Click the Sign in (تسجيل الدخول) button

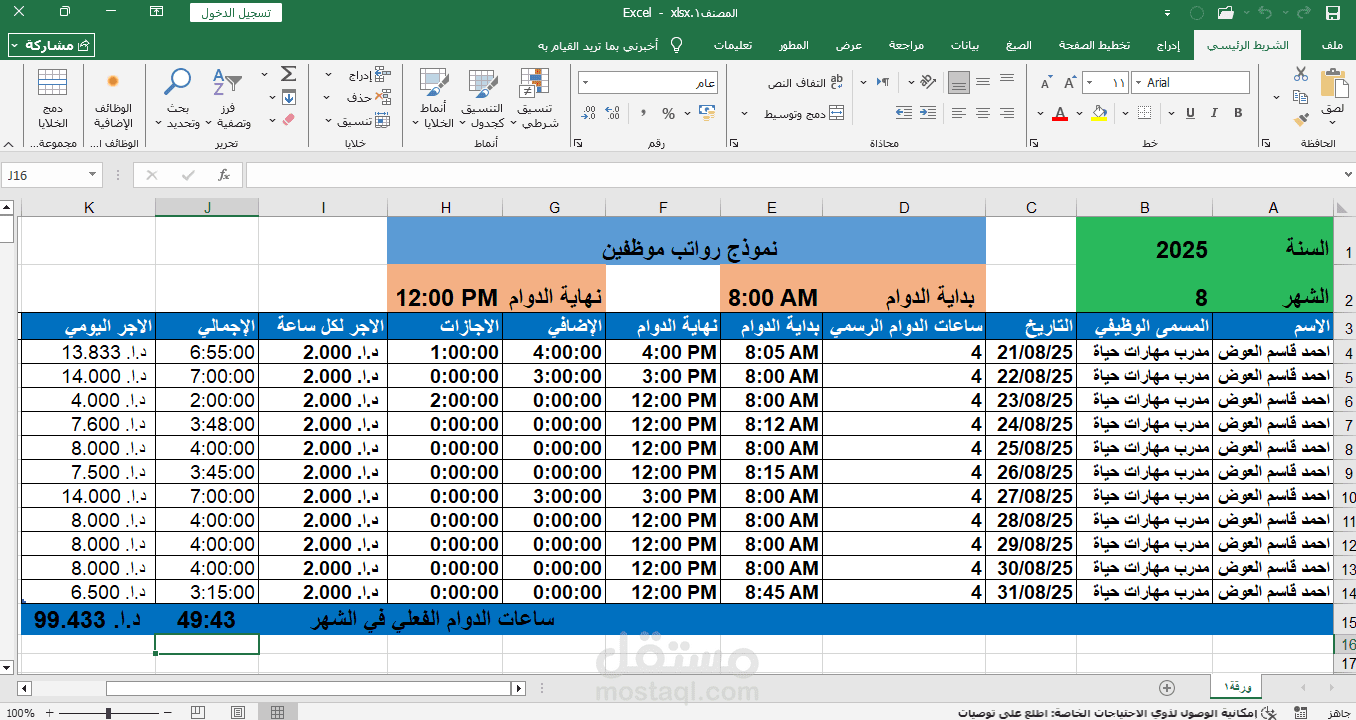pos(236,13)
